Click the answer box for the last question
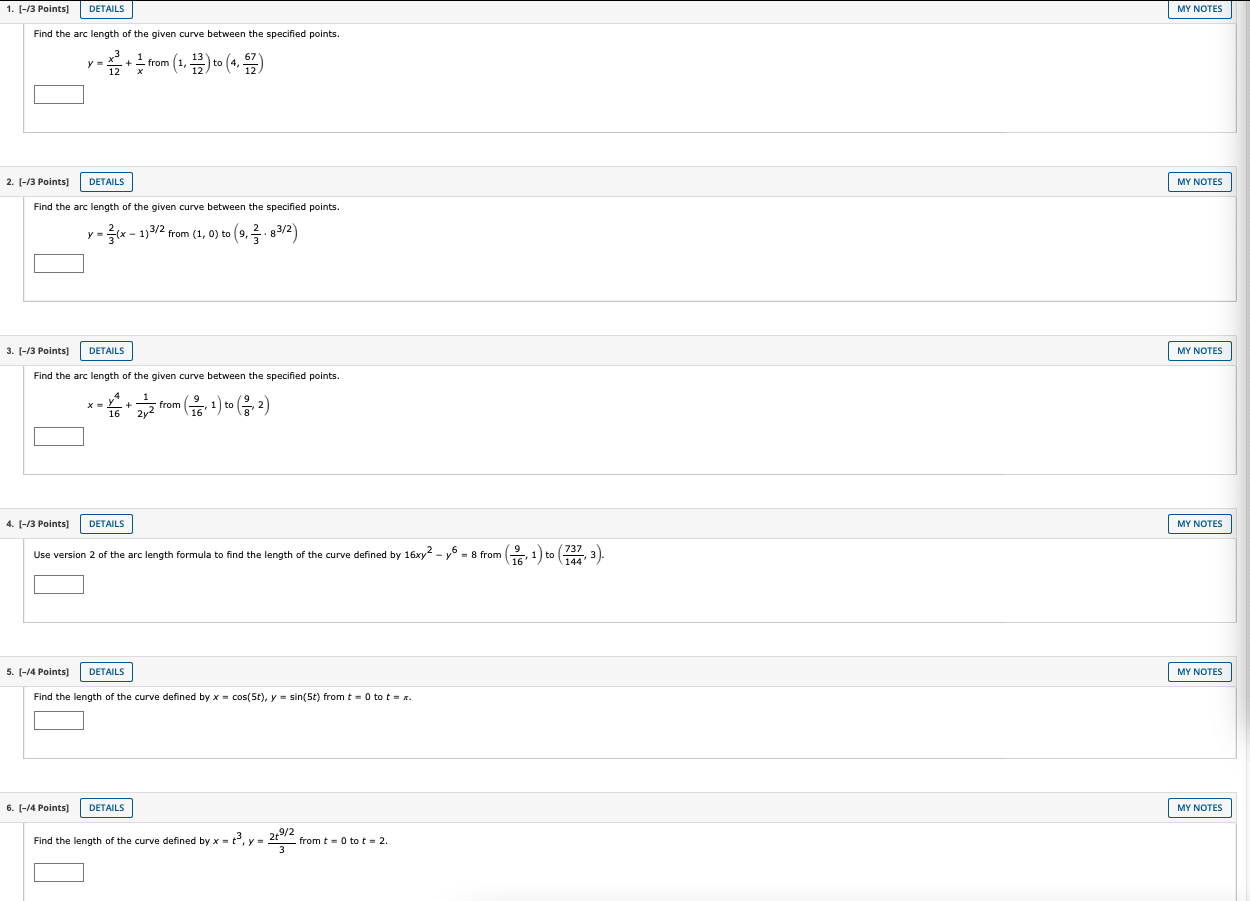 click(58, 871)
